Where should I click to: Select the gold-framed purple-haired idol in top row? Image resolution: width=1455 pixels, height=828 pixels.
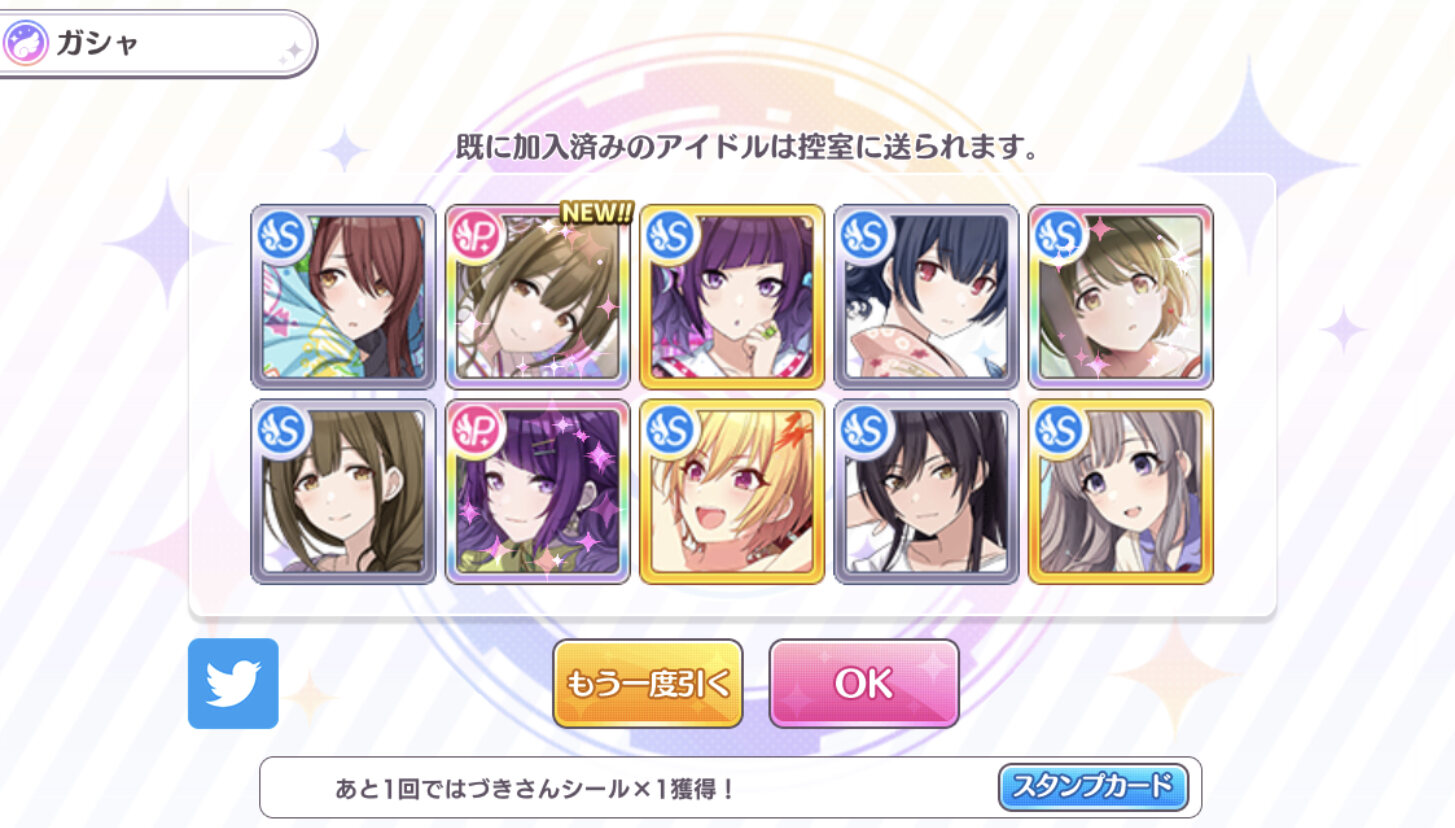(x=732, y=297)
